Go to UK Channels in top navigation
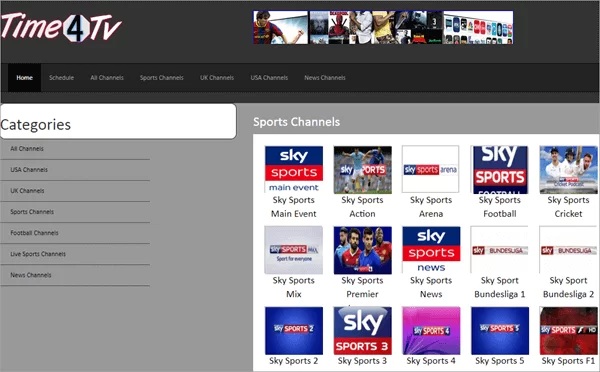Image resolution: width=600 pixels, height=372 pixels. click(217, 78)
